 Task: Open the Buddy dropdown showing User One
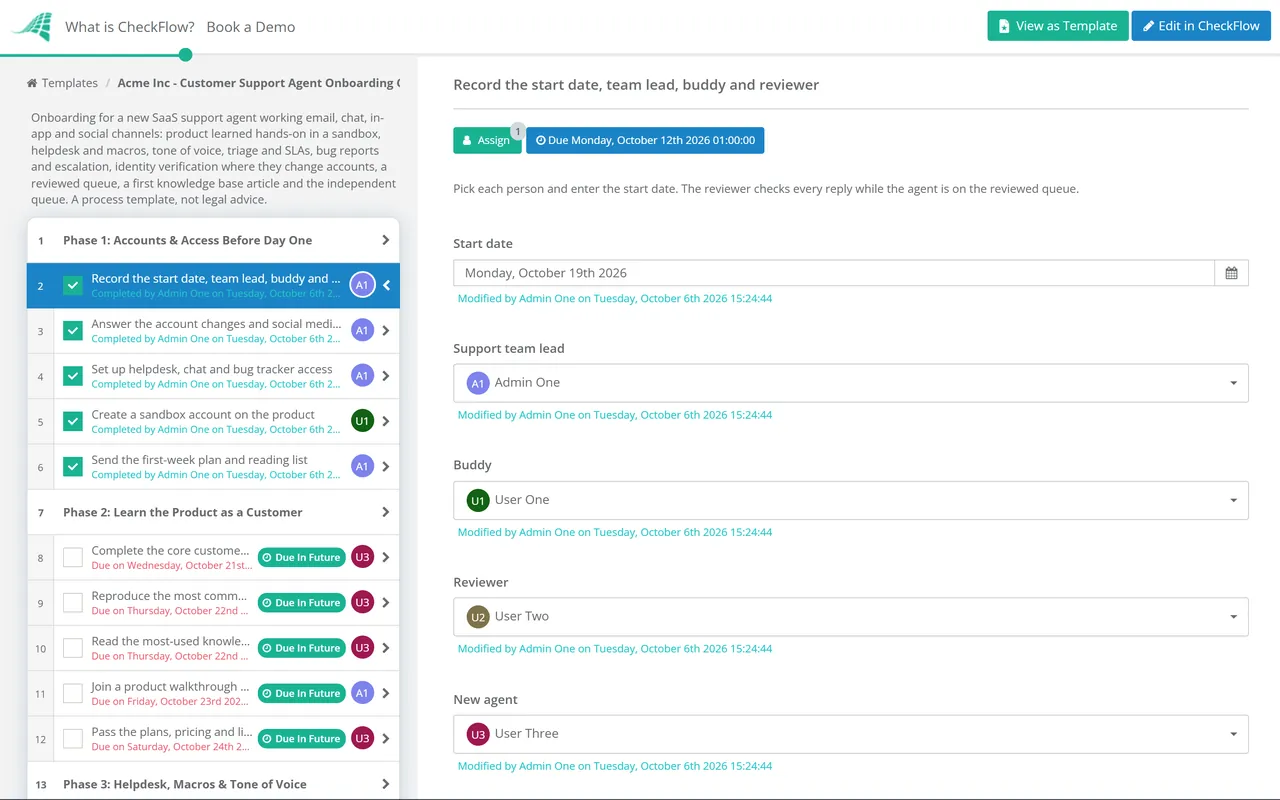tap(851, 500)
